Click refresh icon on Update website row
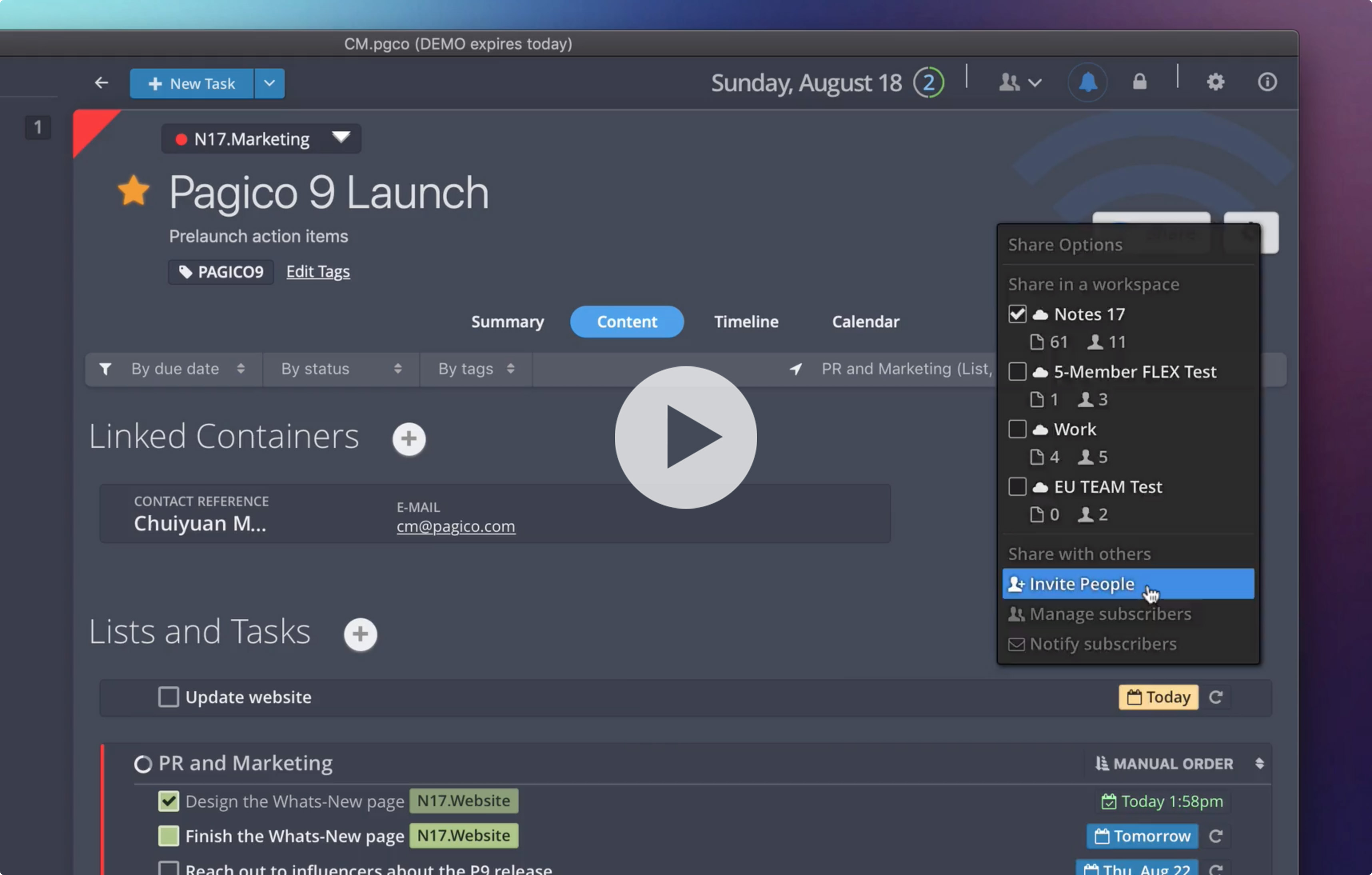This screenshot has height=875, width=1372. (1215, 697)
